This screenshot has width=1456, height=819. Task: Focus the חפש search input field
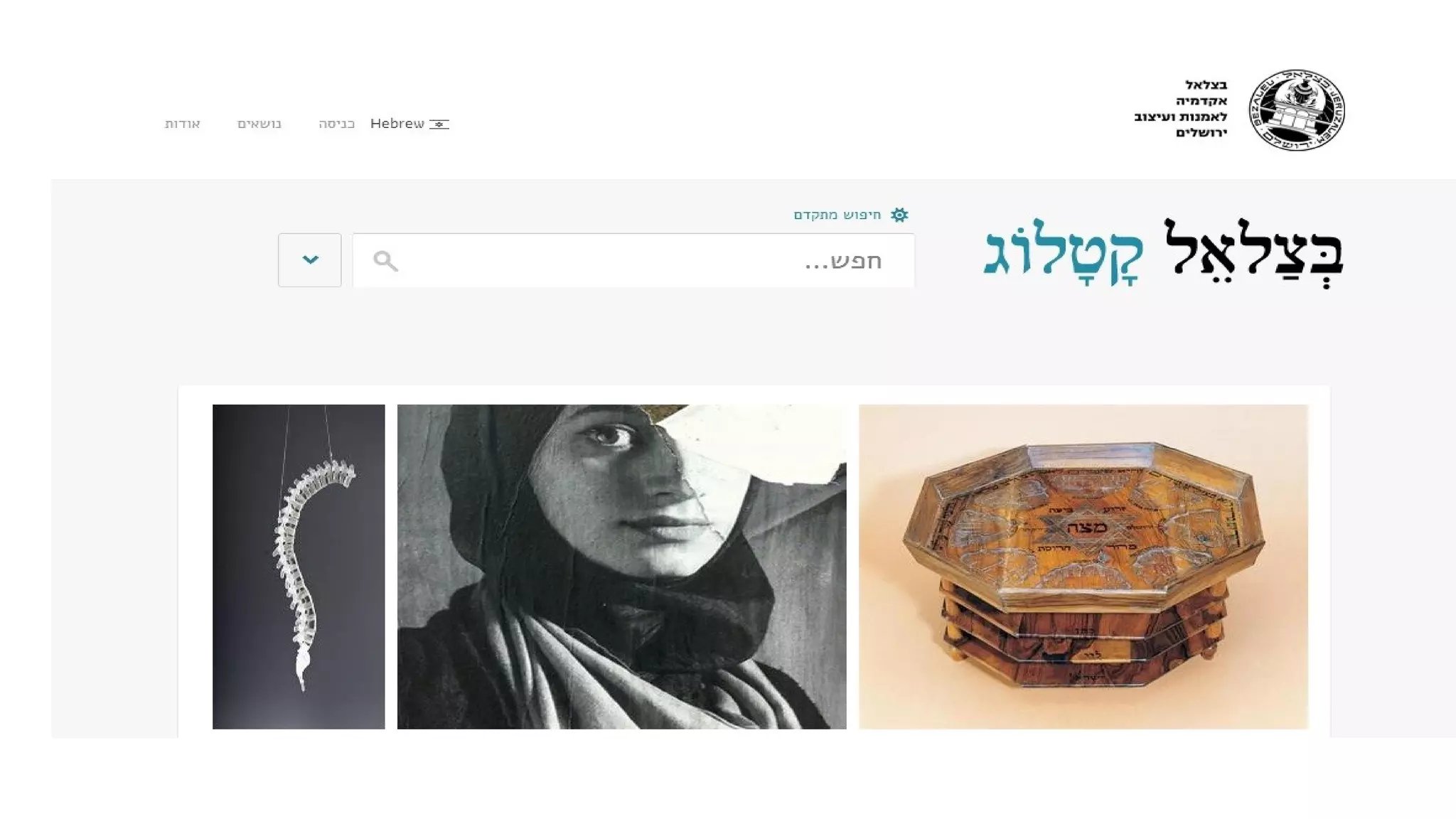click(633, 260)
